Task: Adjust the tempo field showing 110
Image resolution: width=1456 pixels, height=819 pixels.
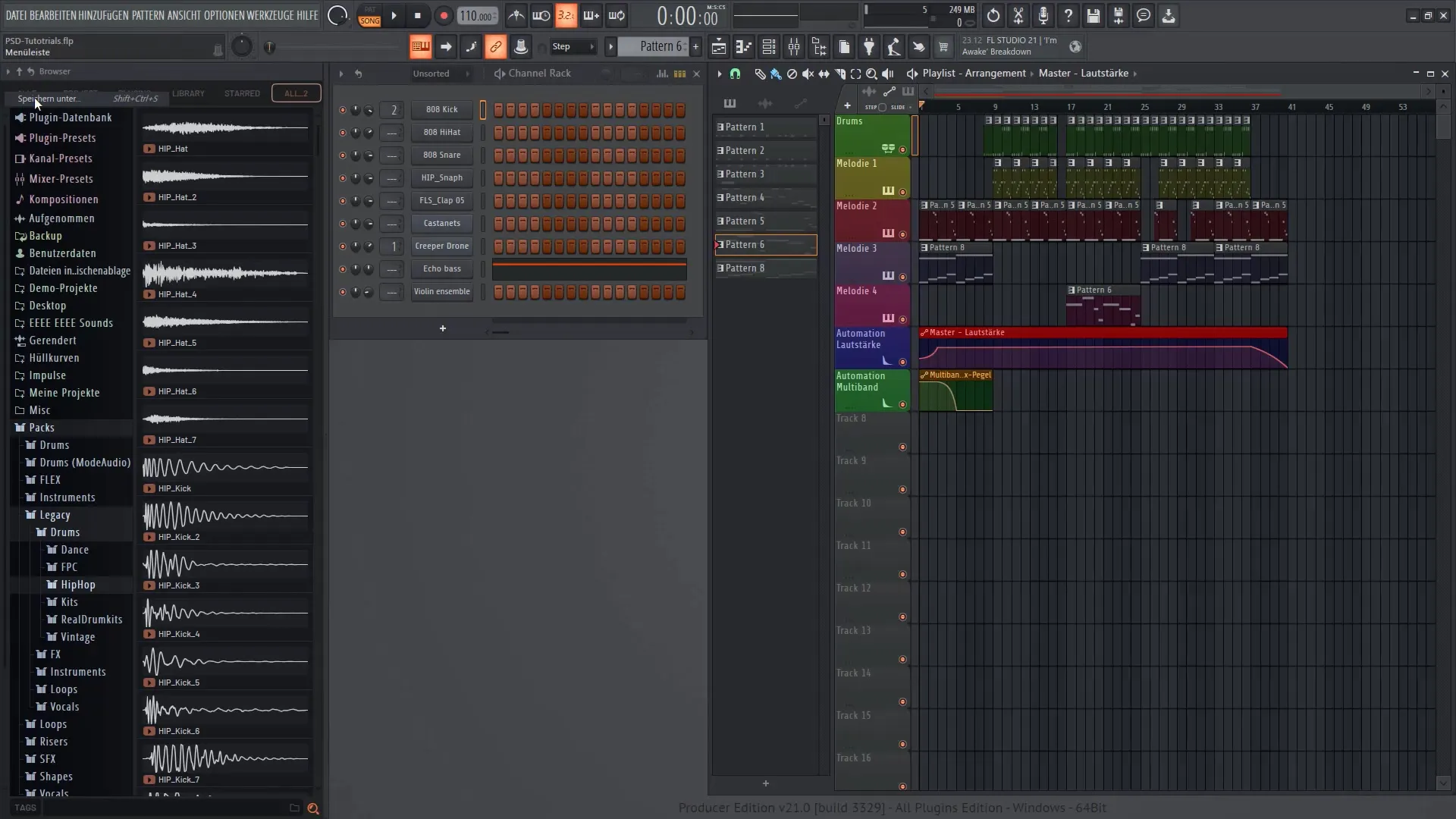Action: (x=477, y=16)
